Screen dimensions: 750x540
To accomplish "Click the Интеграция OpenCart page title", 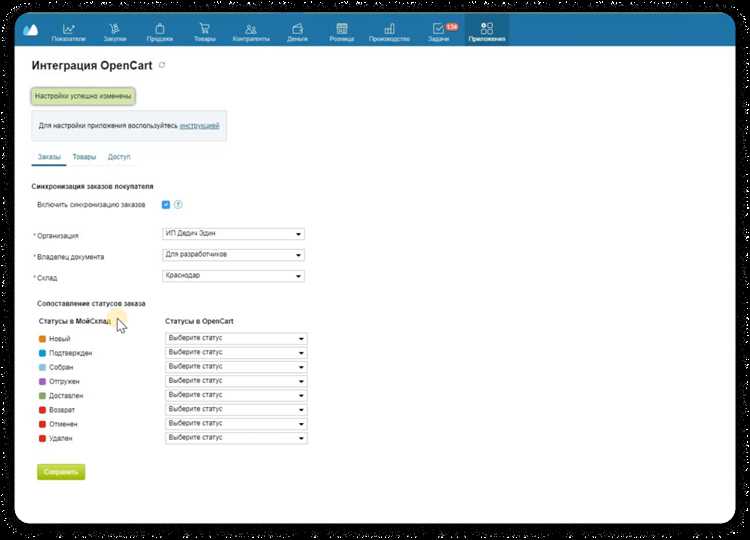I will [92, 66].
